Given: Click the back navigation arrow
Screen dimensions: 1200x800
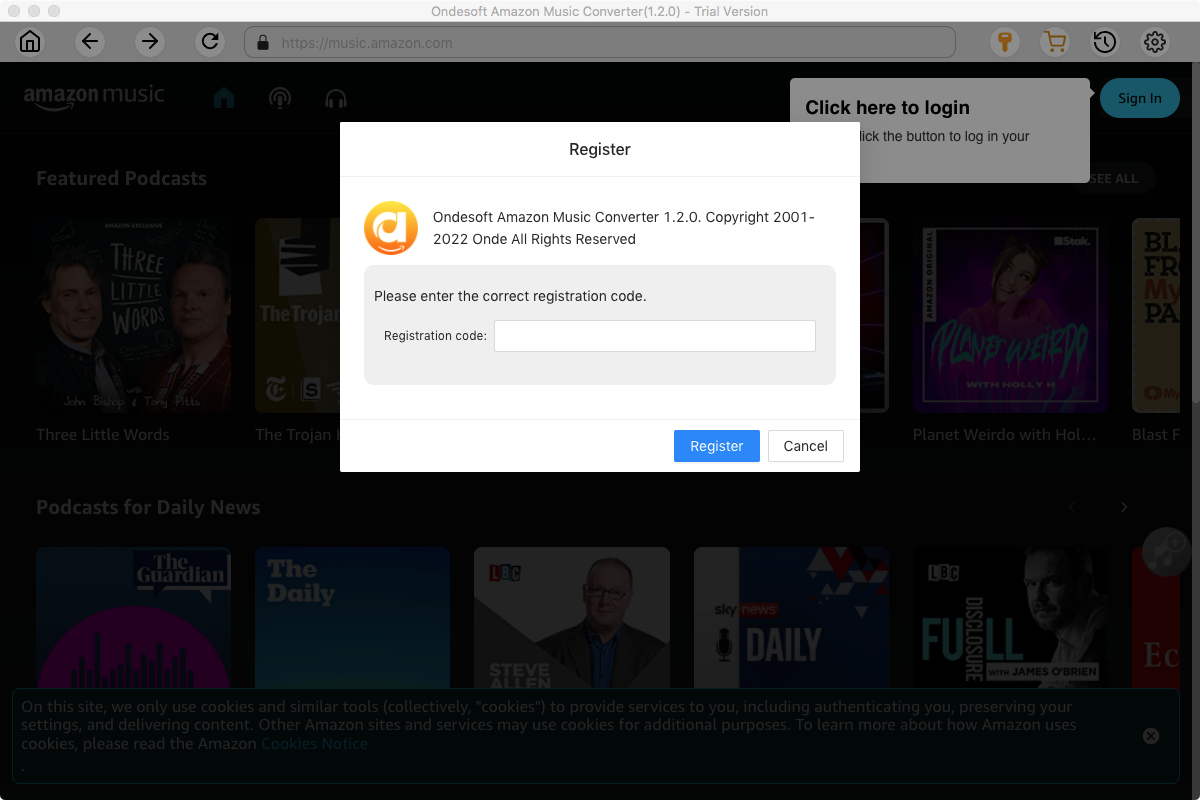Looking at the screenshot, I should 90,42.
